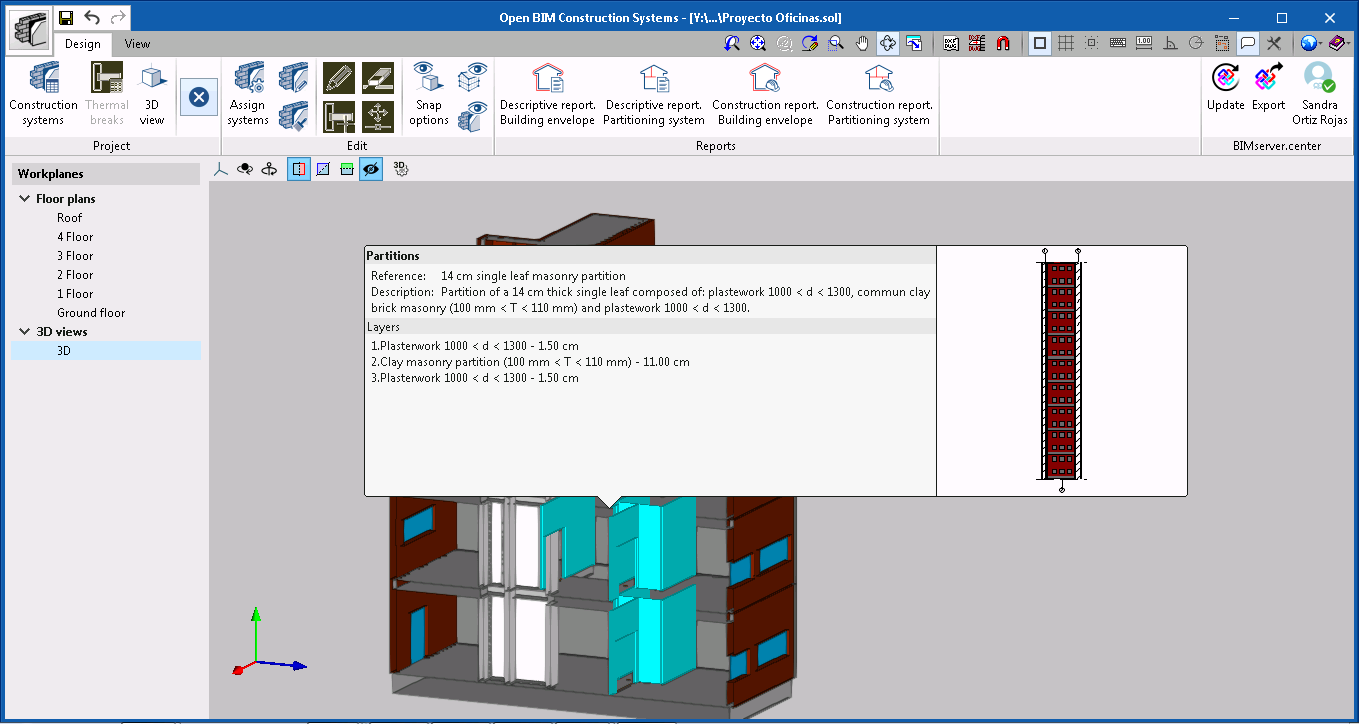Open the Construction systems tool
This screenshot has width=1359, height=724.
[42, 93]
